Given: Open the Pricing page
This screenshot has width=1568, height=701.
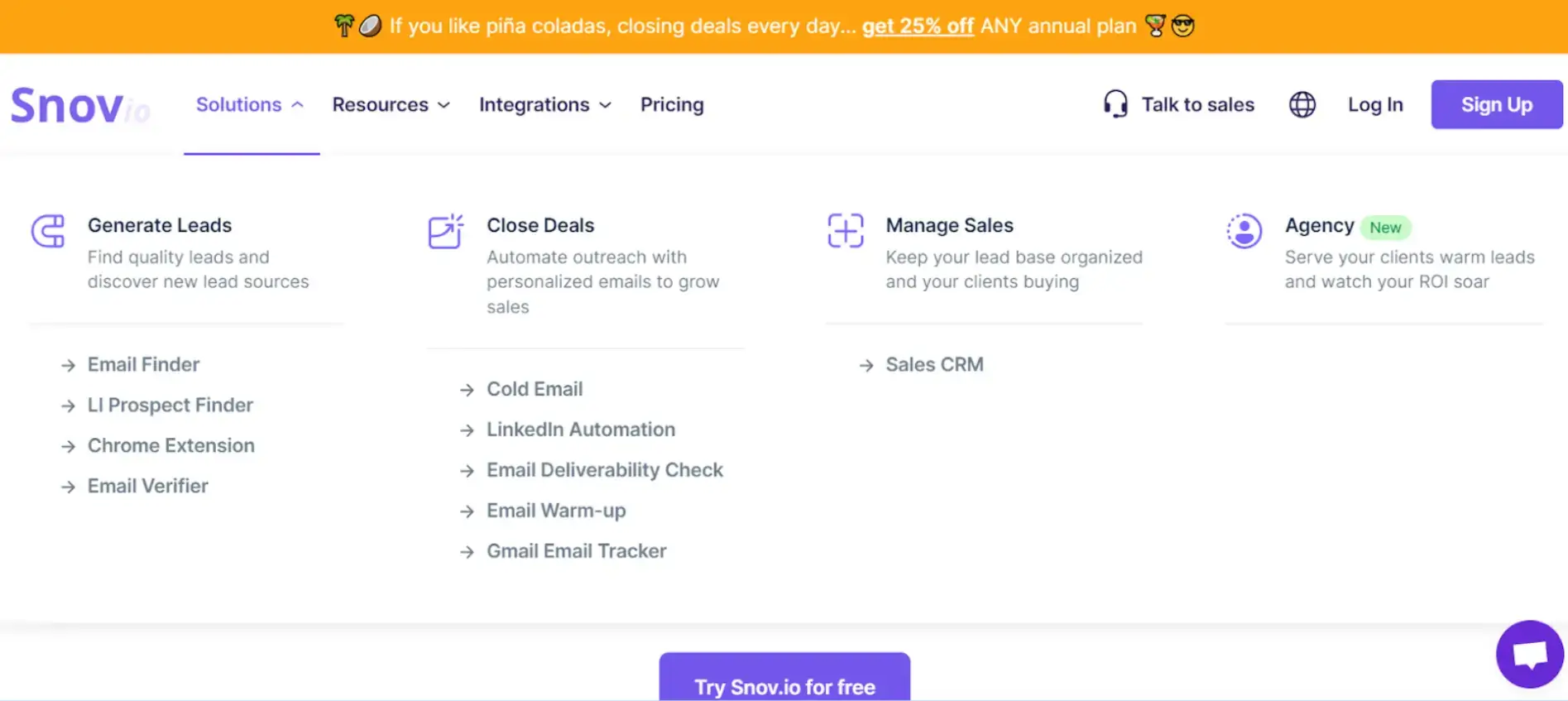Looking at the screenshot, I should [672, 105].
